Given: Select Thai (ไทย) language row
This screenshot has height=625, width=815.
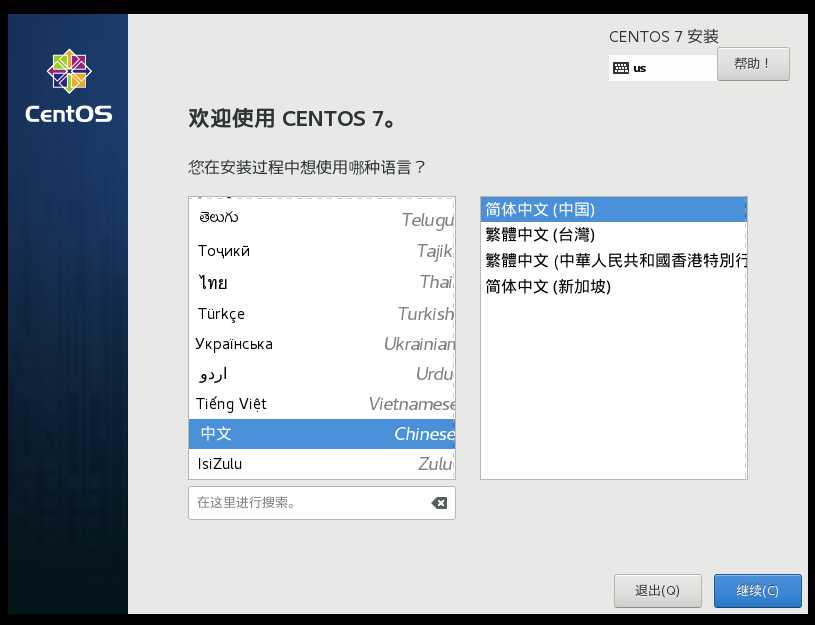Looking at the screenshot, I should click(x=322, y=282).
